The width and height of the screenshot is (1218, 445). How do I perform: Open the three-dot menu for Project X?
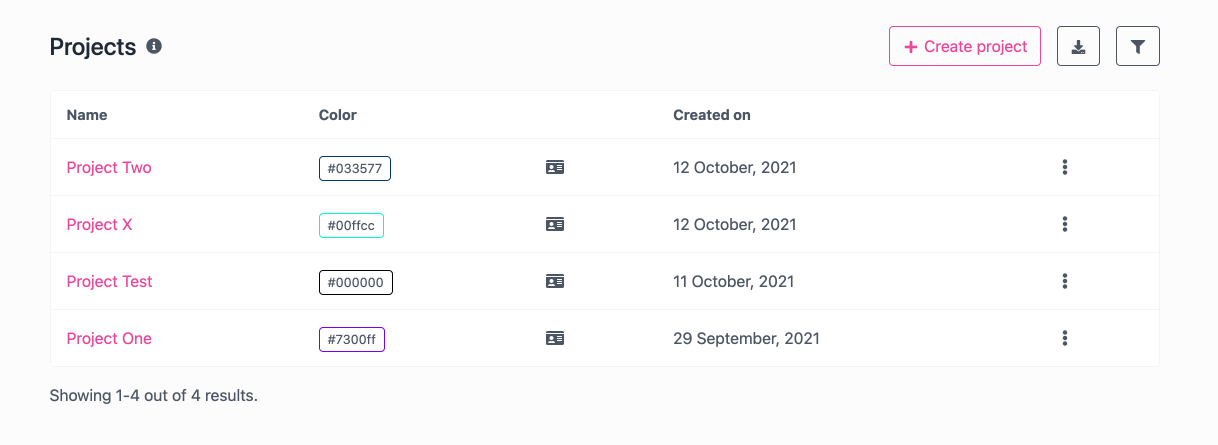point(1065,225)
